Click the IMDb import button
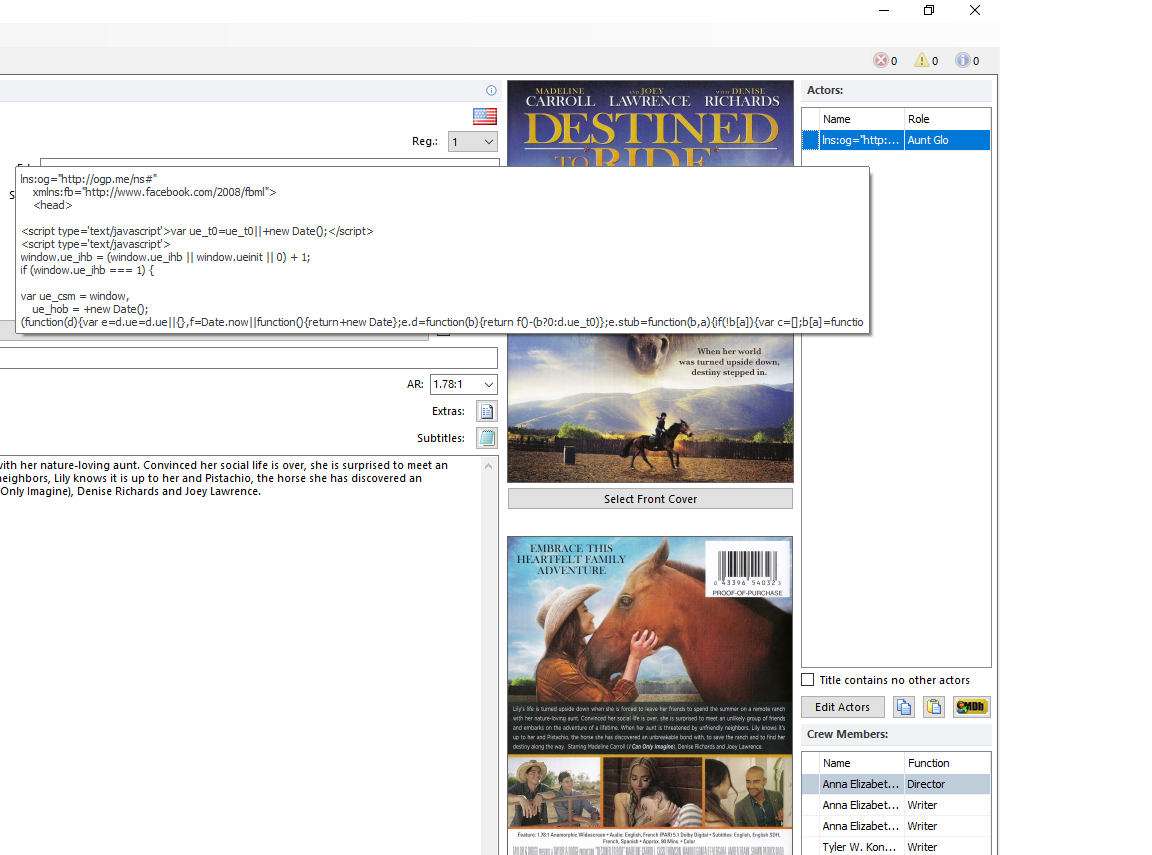 click(x=971, y=707)
